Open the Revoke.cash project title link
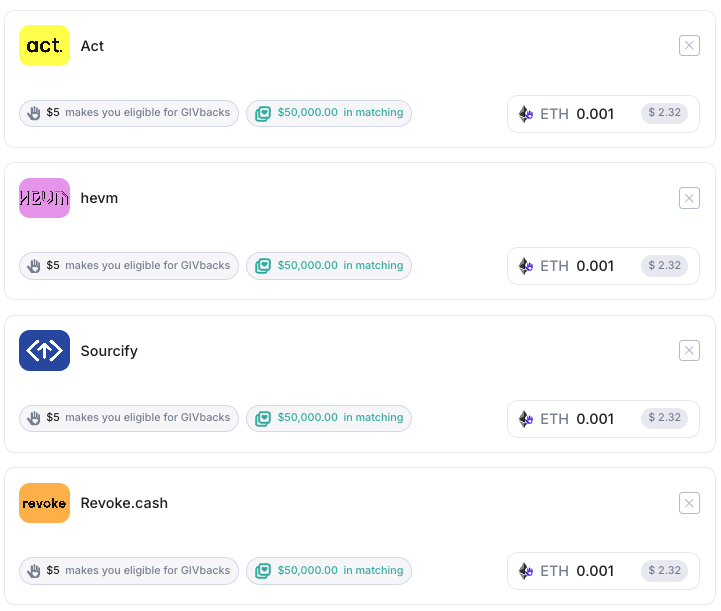721x611 pixels. pos(124,503)
